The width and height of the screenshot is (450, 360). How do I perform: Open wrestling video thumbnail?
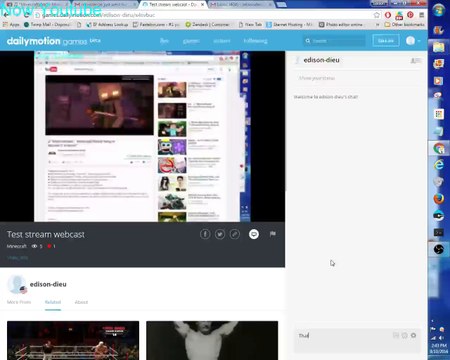click(x=73, y=340)
